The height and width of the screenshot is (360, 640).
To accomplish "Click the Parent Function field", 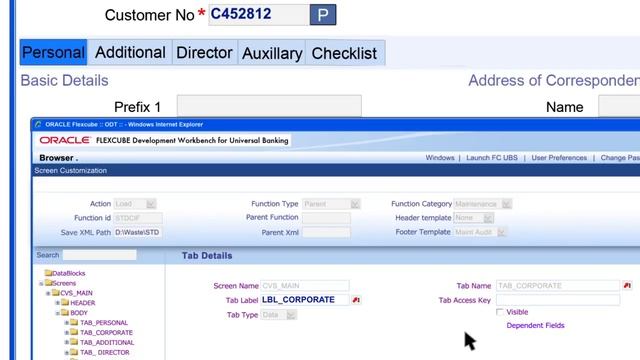I will coord(326,218).
